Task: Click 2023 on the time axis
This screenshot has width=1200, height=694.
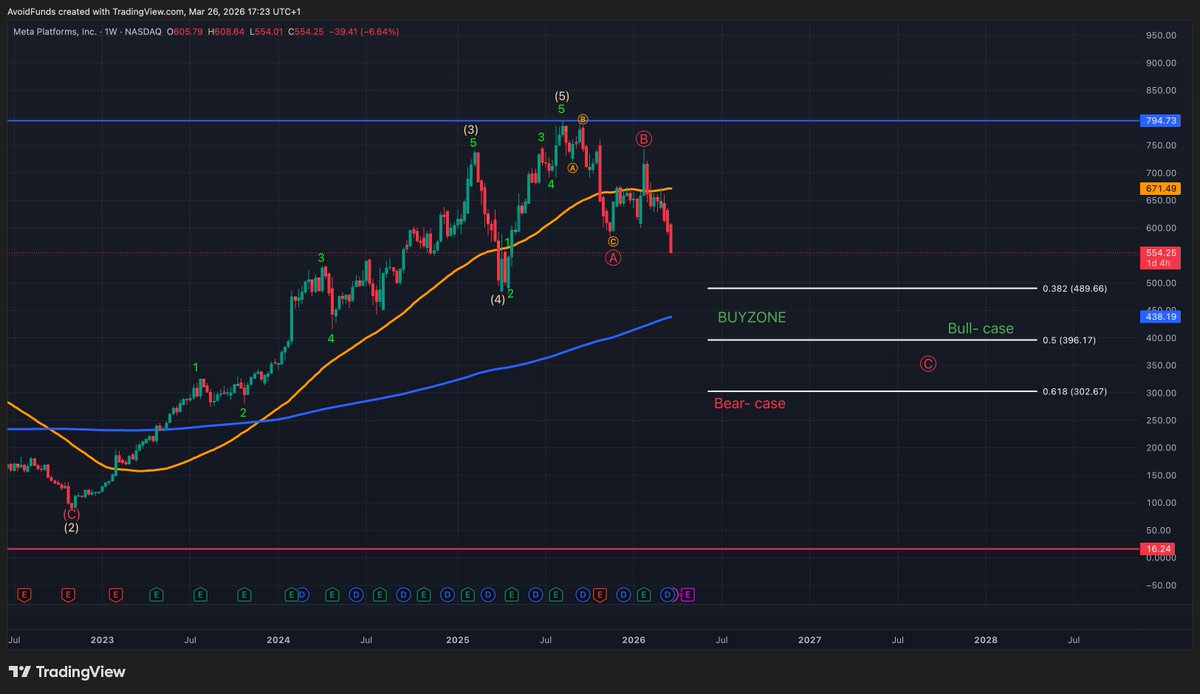Action: pos(102,638)
